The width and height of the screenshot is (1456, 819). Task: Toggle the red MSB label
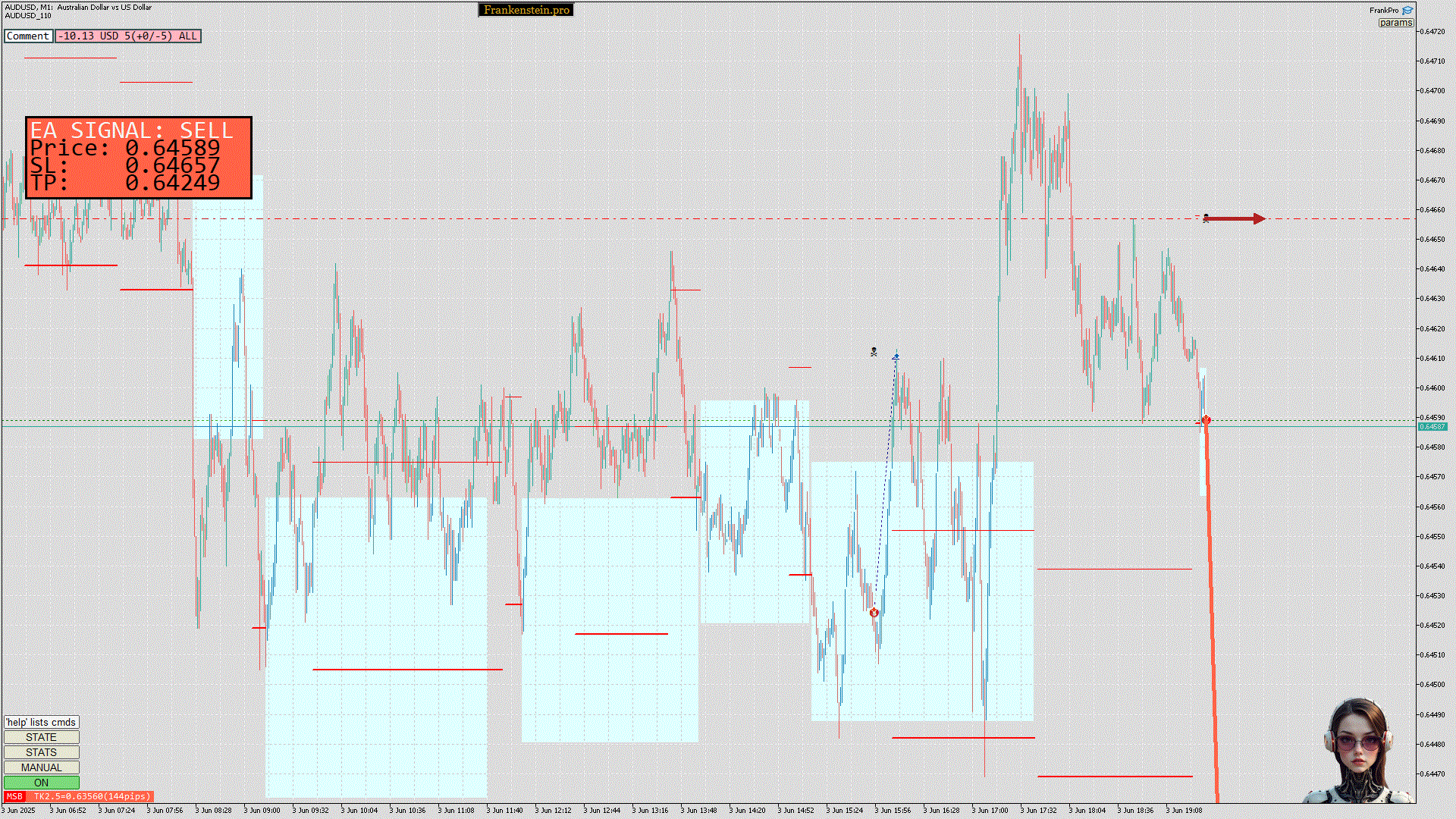[x=14, y=796]
